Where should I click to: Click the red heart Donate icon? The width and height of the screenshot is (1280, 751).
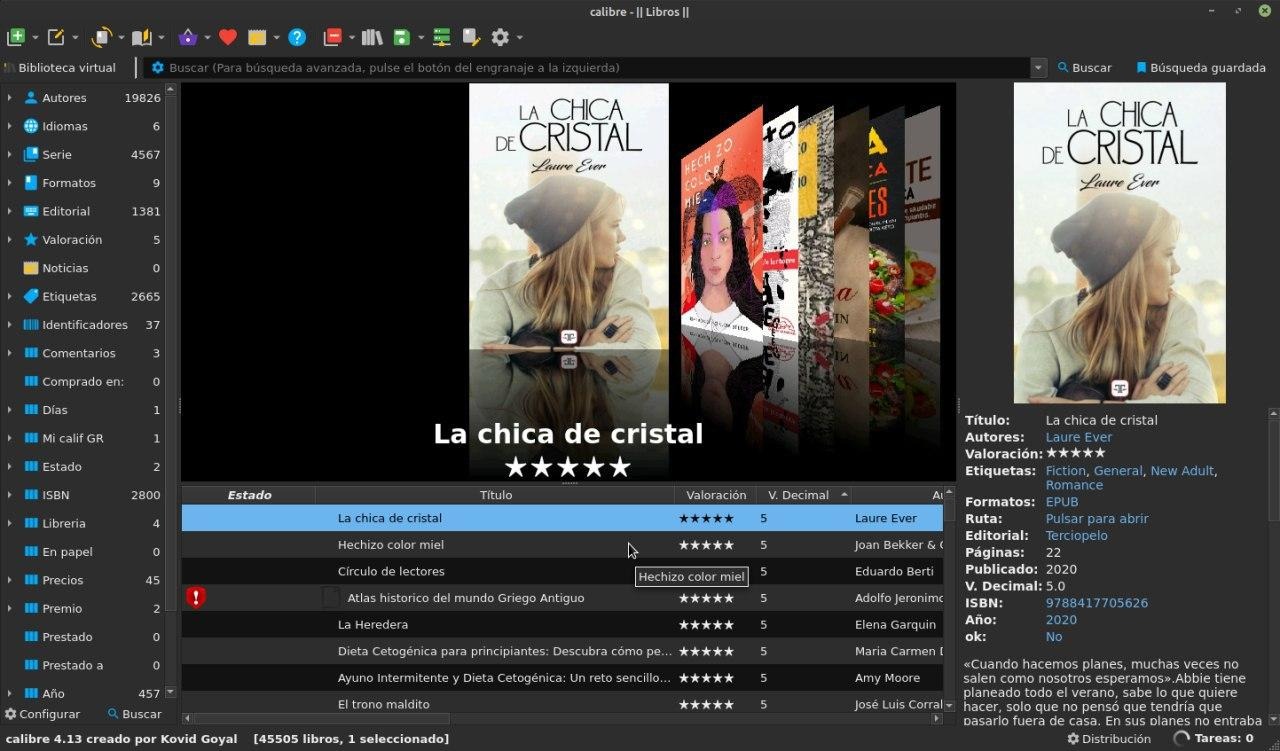point(228,37)
